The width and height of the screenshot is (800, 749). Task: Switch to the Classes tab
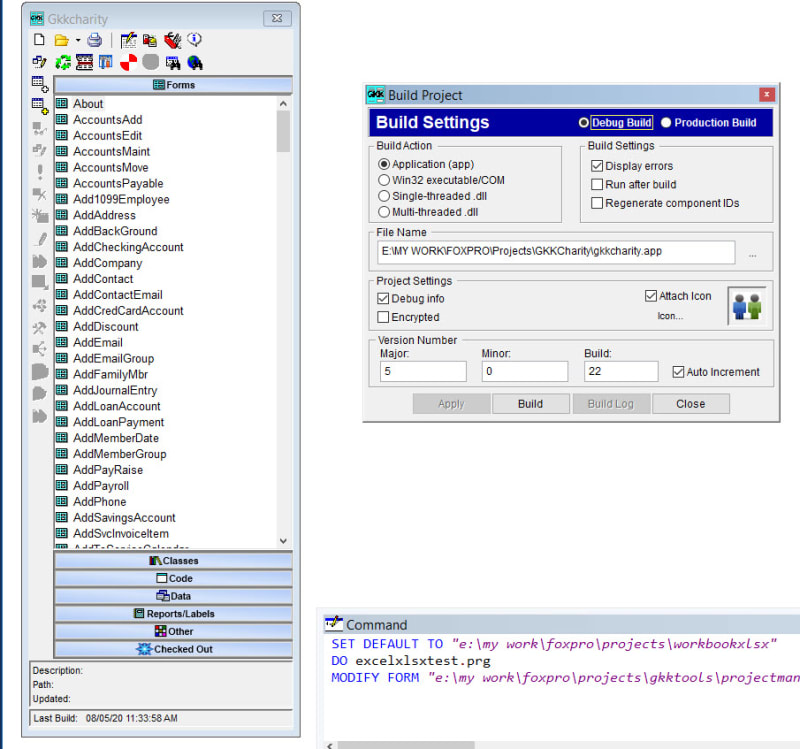tap(173, 561)
